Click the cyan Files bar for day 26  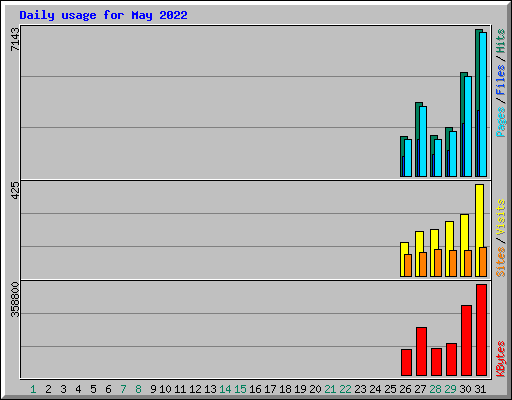point(408,158)
